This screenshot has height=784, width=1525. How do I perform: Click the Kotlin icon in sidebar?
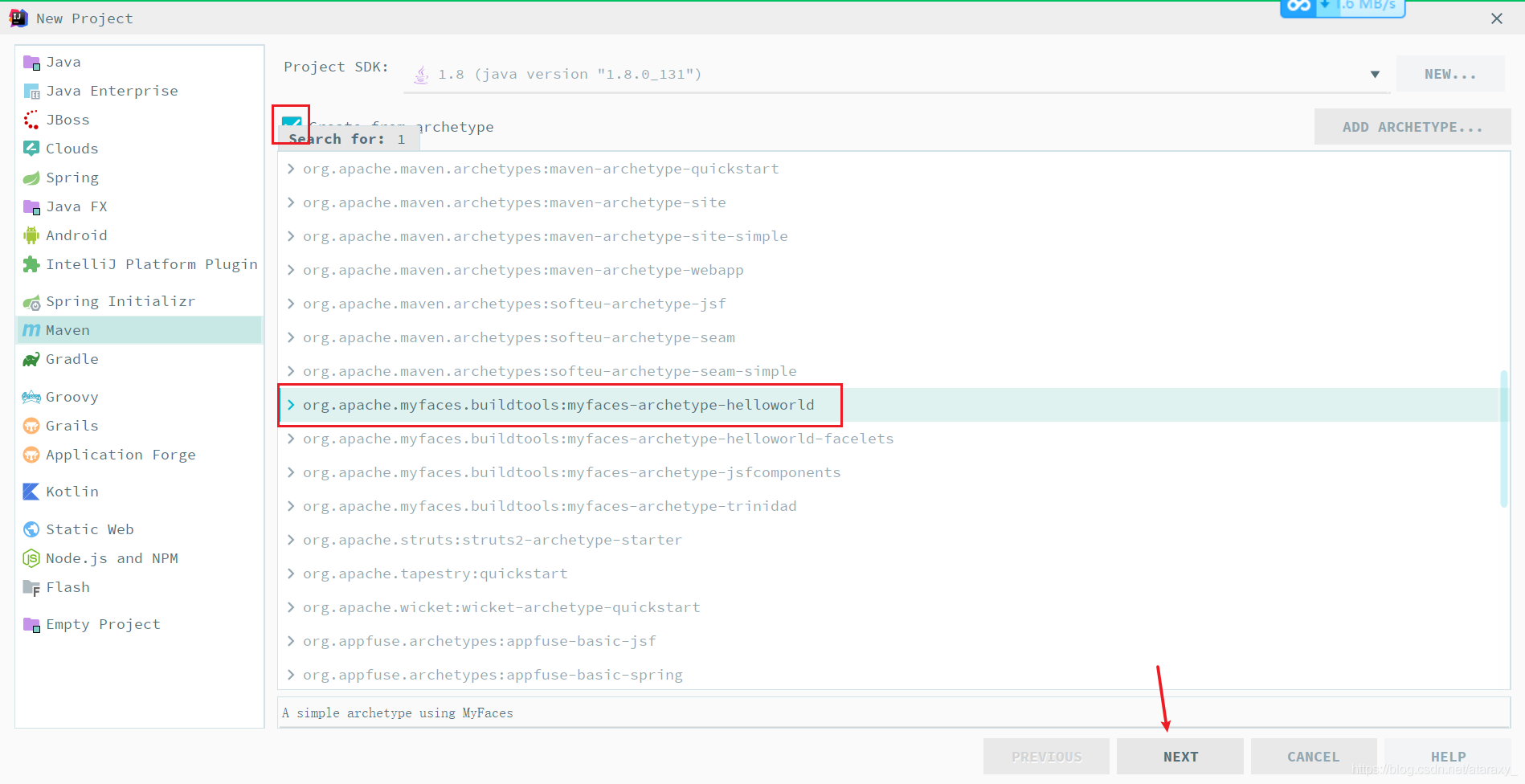pyautogui.click(x=31, y=492)
